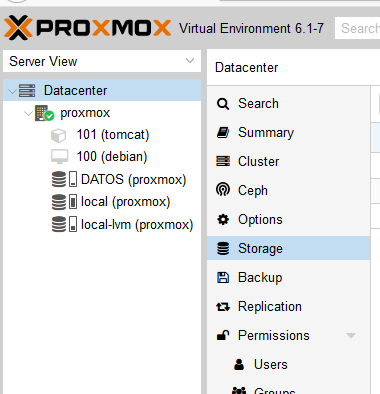Click the container cube icon for 101 (tomcat)

[x=58, y=135]
